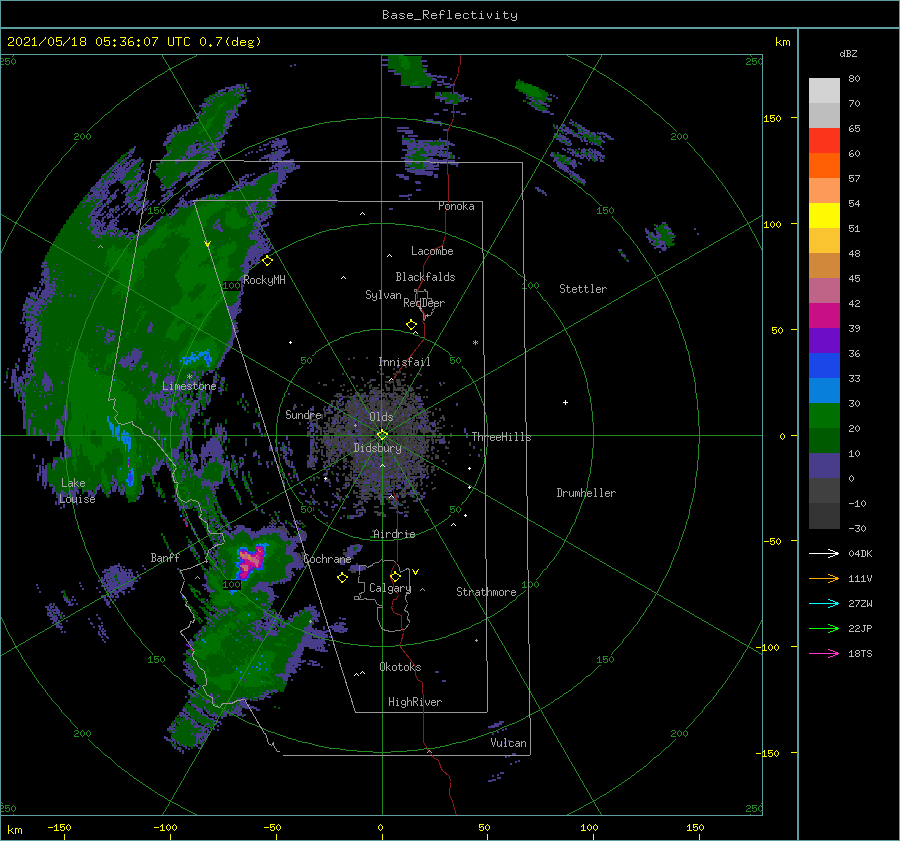Select the timestamp 2021/05/18 05:36:07 UTC
Screen dimensions: 900x841
[99, 41]
